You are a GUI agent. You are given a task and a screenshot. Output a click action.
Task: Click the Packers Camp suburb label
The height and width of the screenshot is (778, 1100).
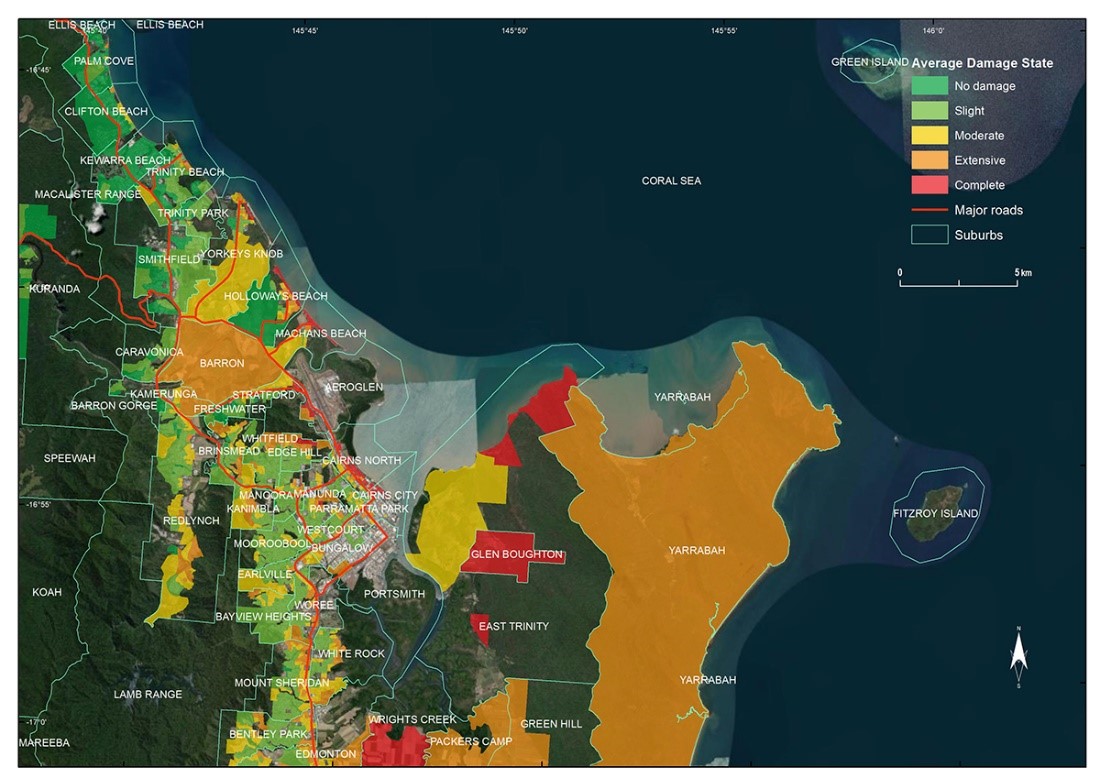[x=470, y=742]
